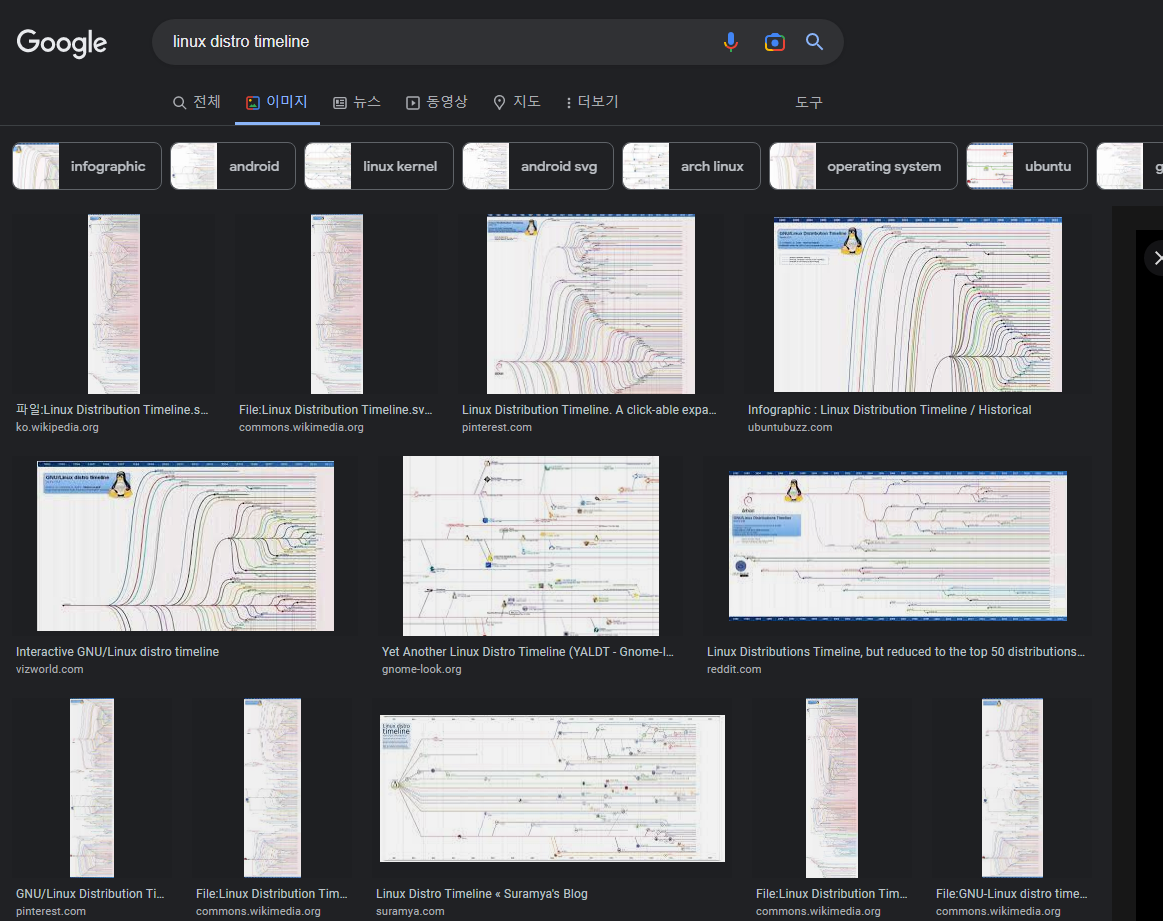Click the reddit.com source text
1163x921 pixels.
tap(734, 669)
